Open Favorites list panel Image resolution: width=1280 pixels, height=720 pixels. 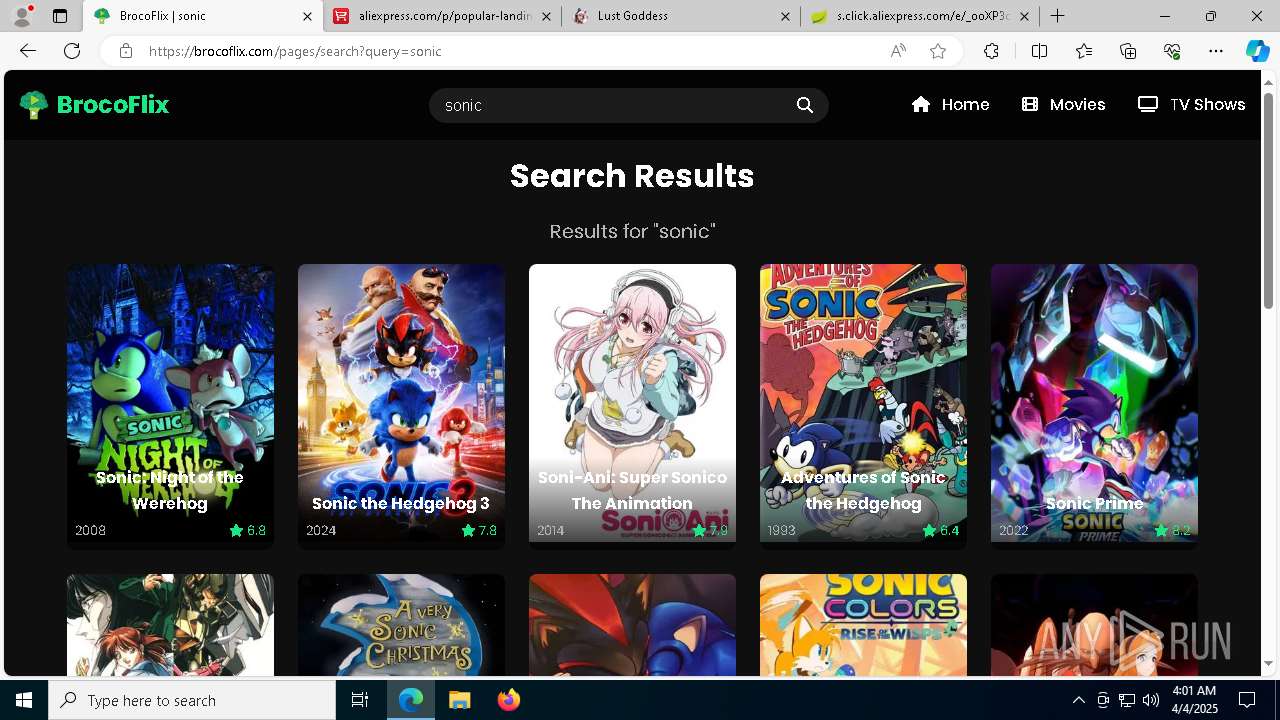(1084, 51)
